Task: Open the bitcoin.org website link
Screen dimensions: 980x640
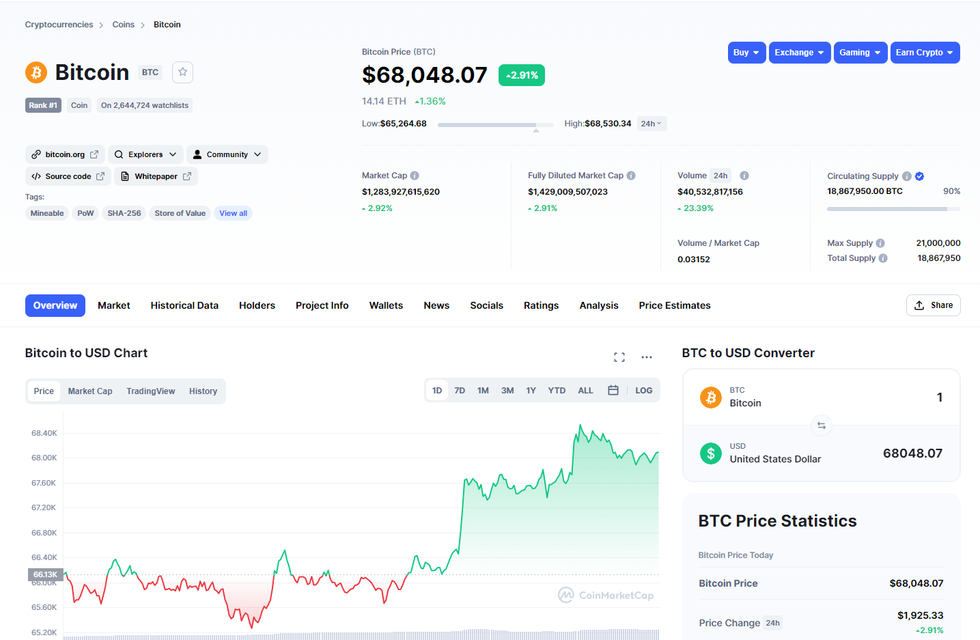Action: click(x=64, y=153)
